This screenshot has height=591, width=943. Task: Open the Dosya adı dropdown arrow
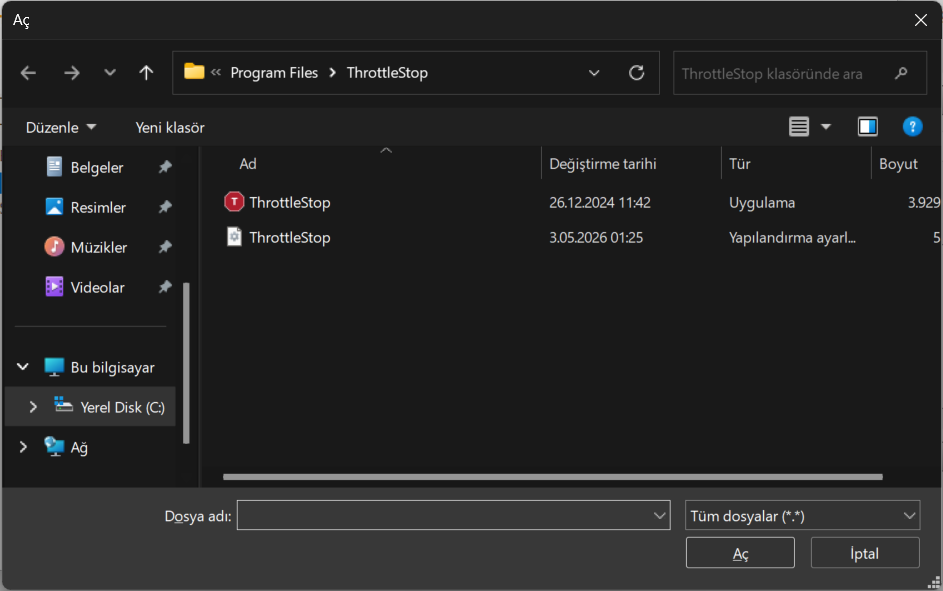(659, 515)
